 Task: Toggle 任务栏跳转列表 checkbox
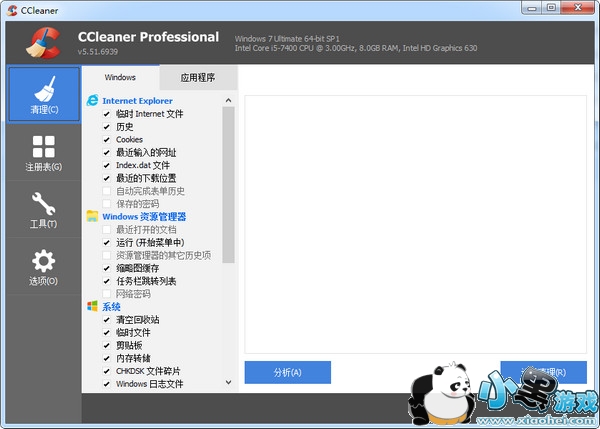point(107,281)
